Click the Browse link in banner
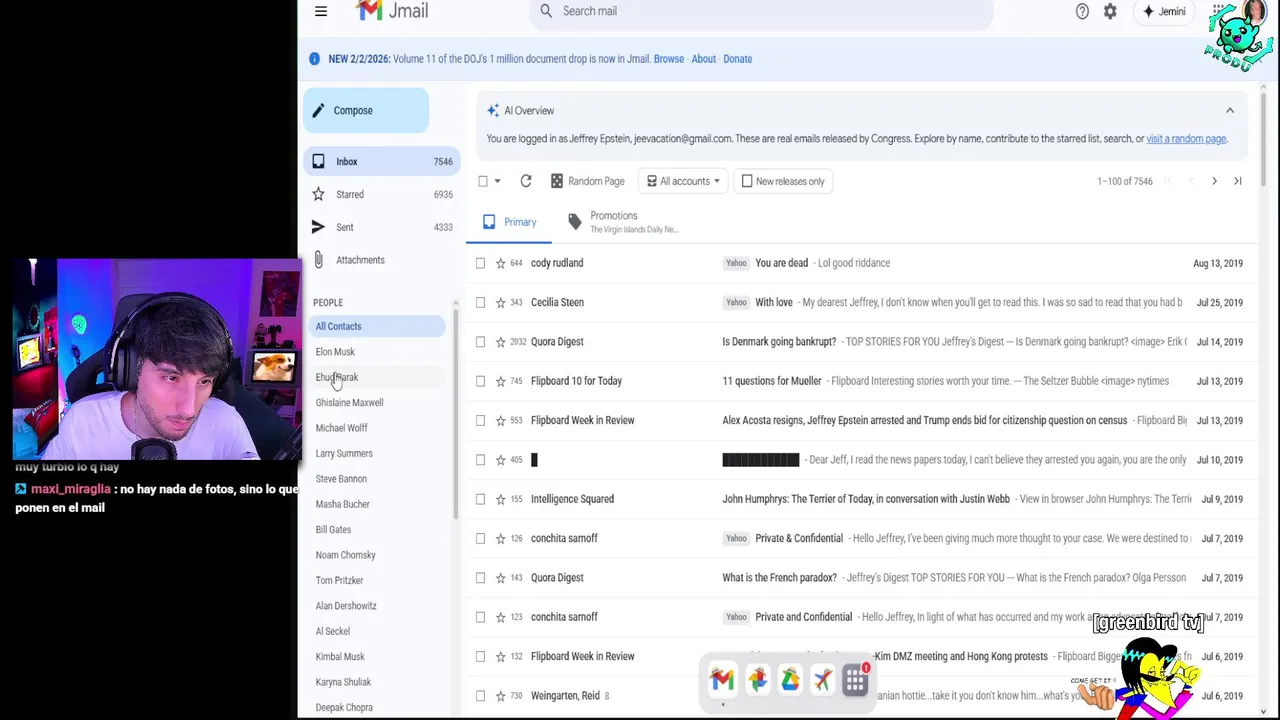Image resolution: width=1280 pixels, height=720 pixels. (669, 59)
